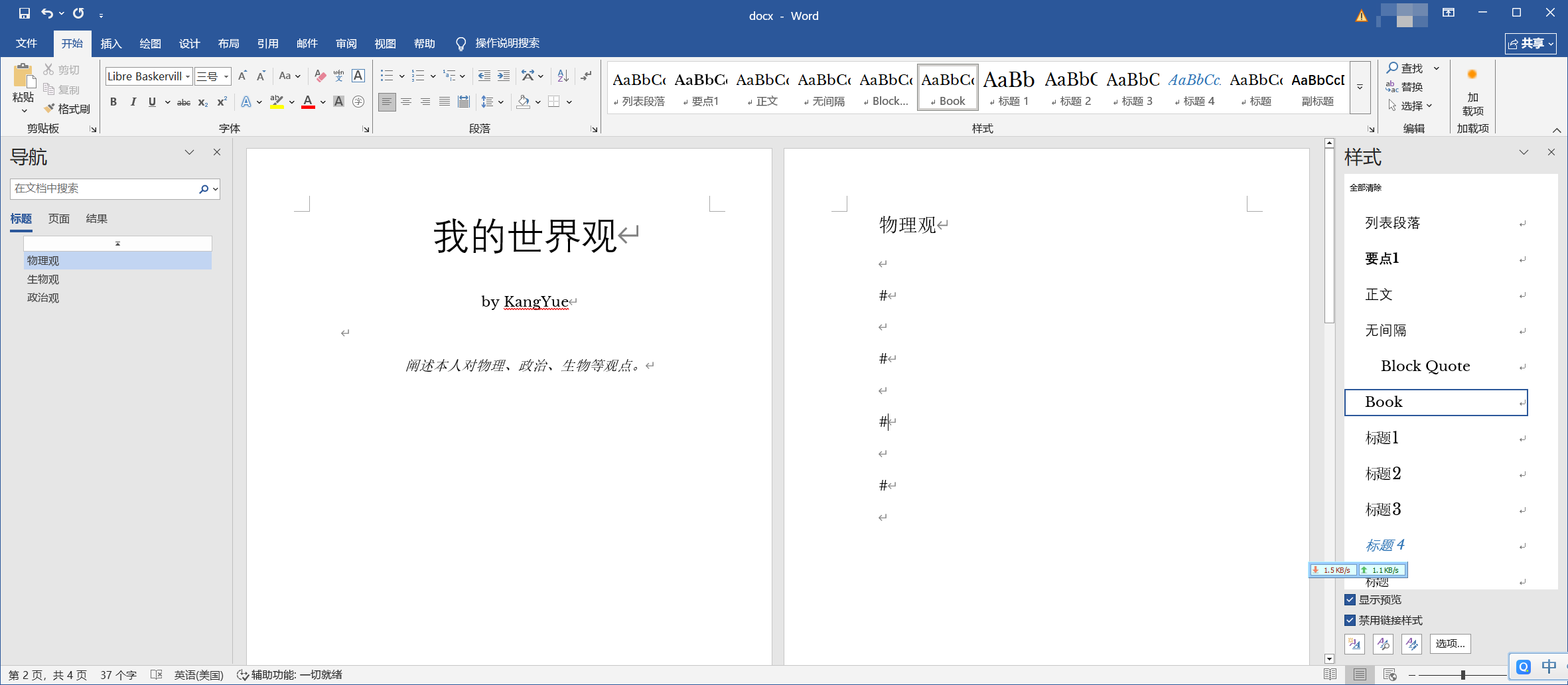
Task: Click the numbered list icon
Action: (x=417, y=76)
